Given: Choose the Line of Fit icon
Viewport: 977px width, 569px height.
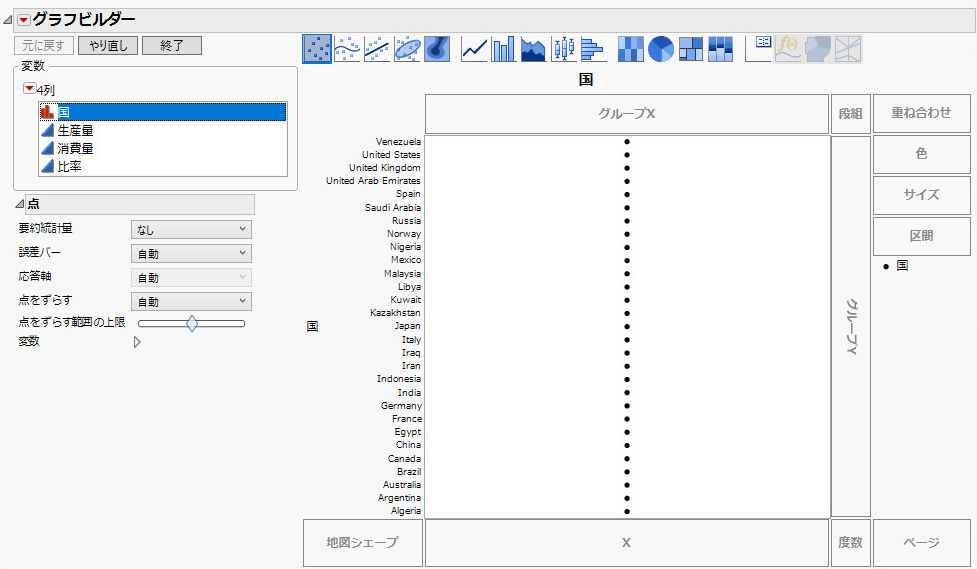Looking at the screenshot, I should (x=376, y=48).
